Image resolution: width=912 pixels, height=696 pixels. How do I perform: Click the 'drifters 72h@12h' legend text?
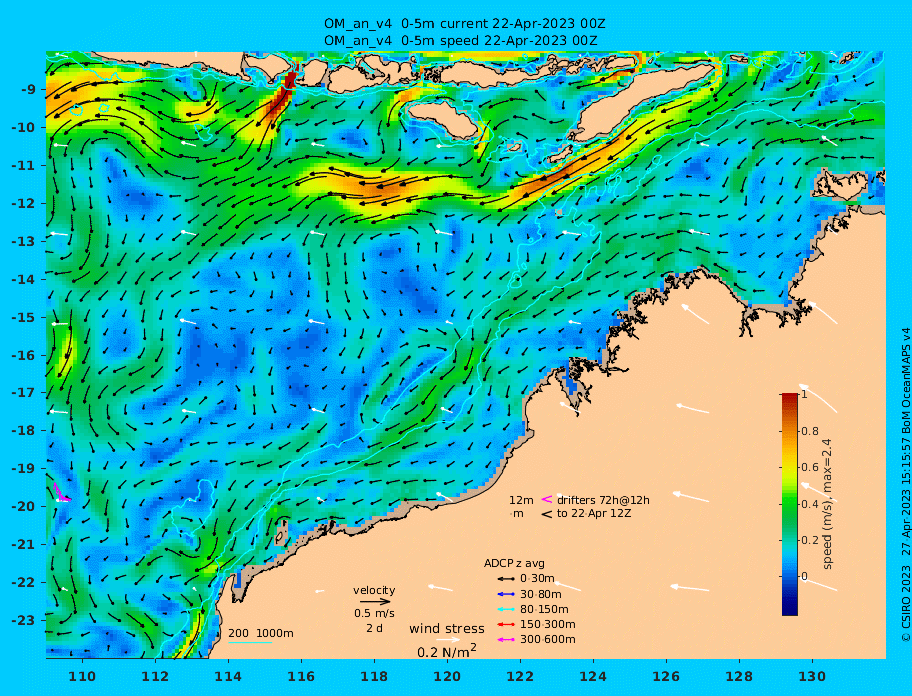pos(603,500)
